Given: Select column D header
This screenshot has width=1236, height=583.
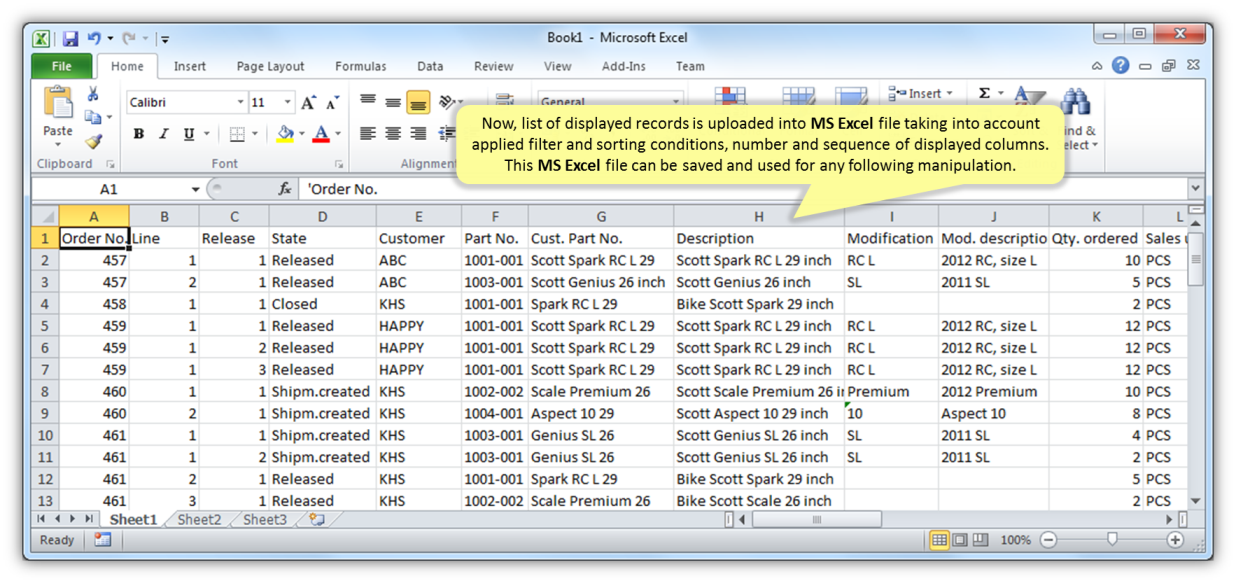Looking at the screenshot, I should pyautogui.click(x=322, y=217).
